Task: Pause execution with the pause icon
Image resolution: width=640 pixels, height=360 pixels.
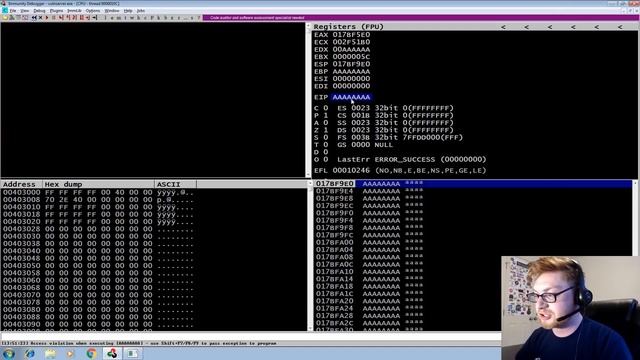Action: (x=53, y=18)
